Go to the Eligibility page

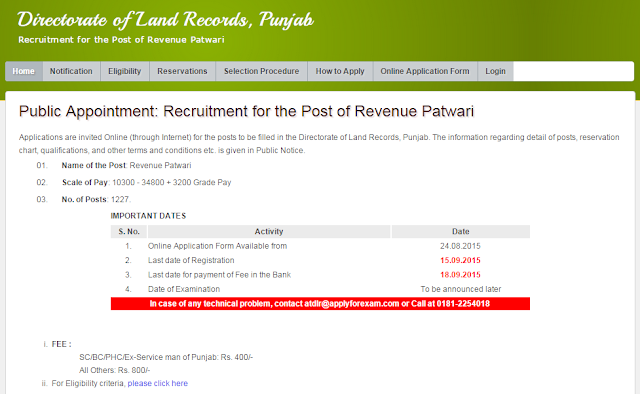point(124,71)
